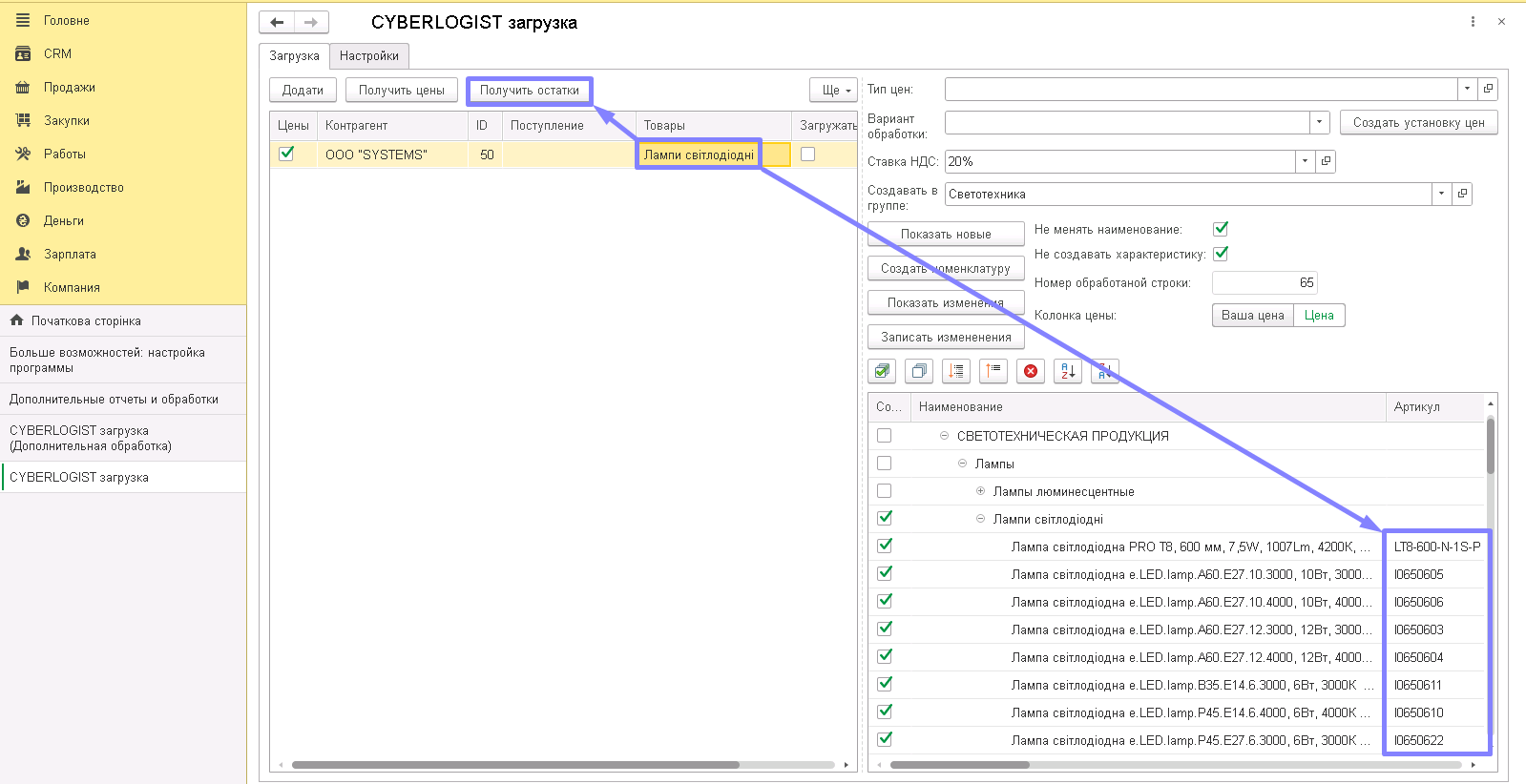Open Вариант обработки dropdown arrow
This screenshot has height=784, width=1526.
point(1320,122)
